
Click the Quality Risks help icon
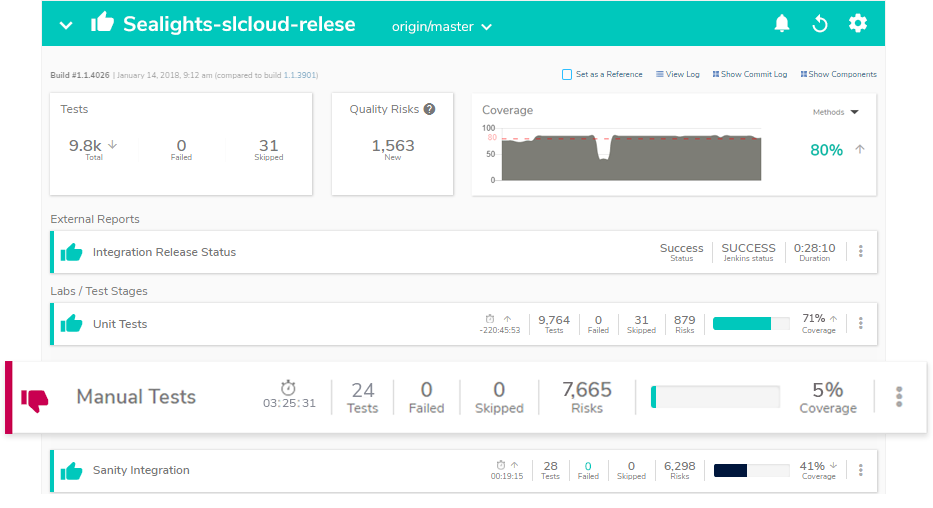(429, 109)
